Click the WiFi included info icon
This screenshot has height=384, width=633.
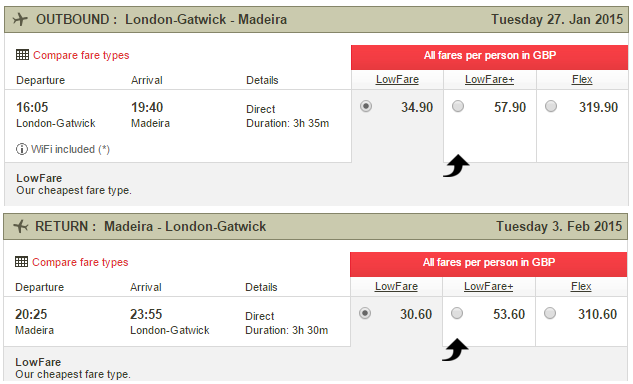coord(21,149)
